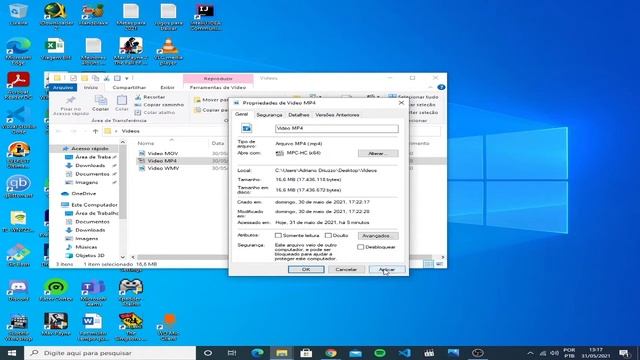This screenshot has height=360, width=640.
Task: Open Explorer help question-mark icon
Action: tap(441, 87)
